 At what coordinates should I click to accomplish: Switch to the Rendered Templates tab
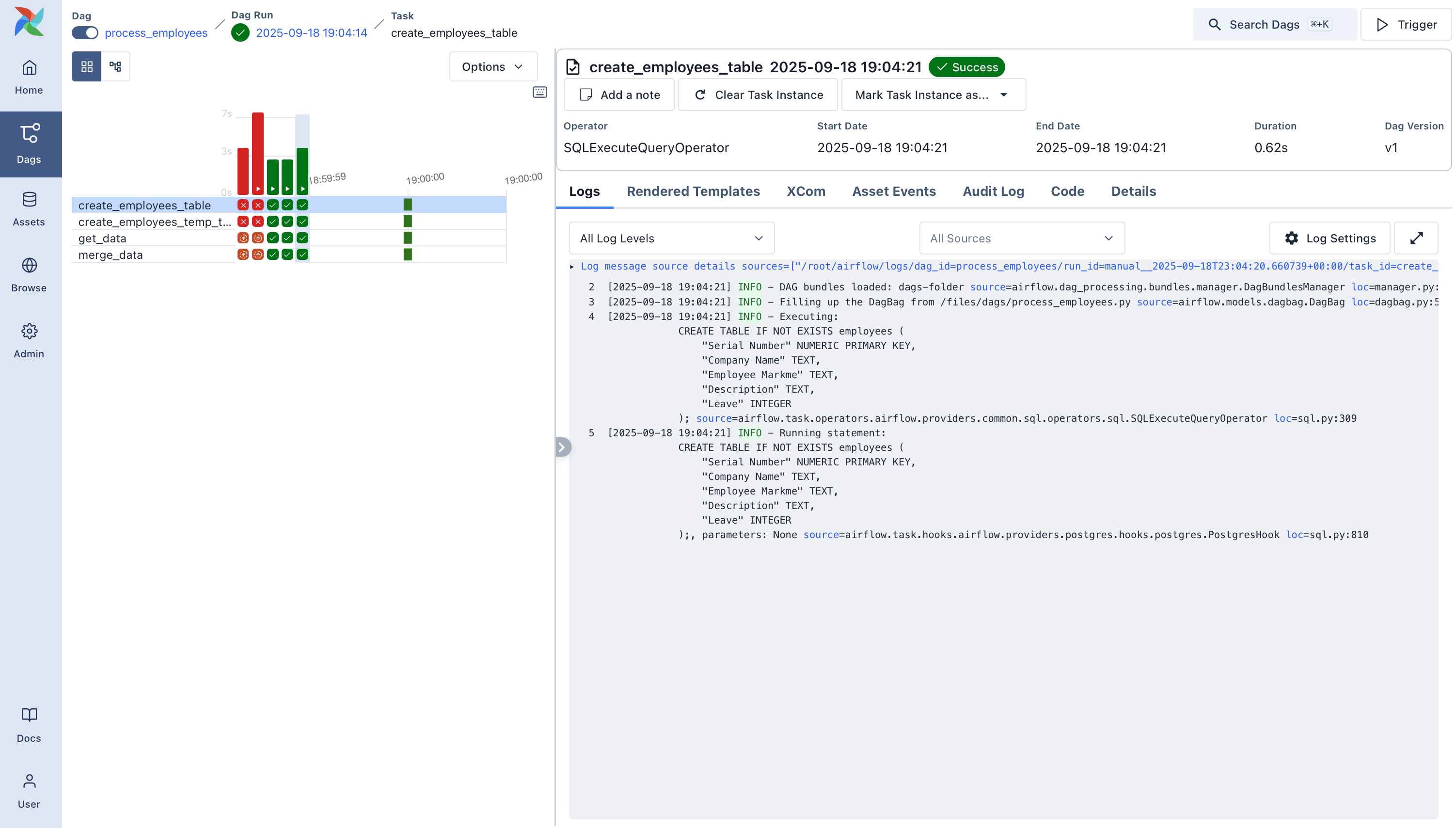point(693,191)
